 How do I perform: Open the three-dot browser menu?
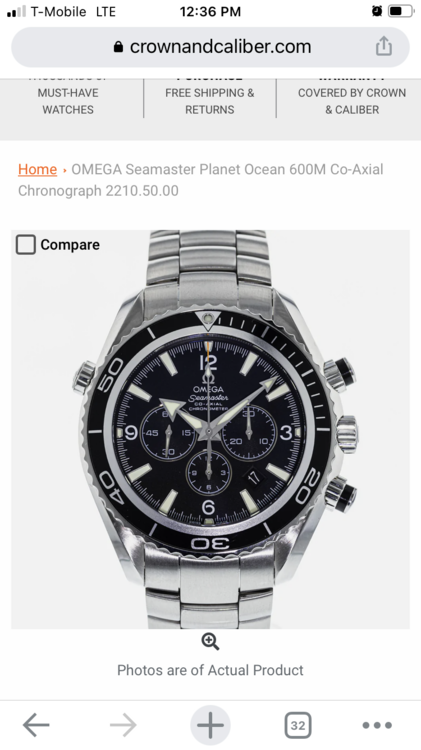click(x=377, y=725)
